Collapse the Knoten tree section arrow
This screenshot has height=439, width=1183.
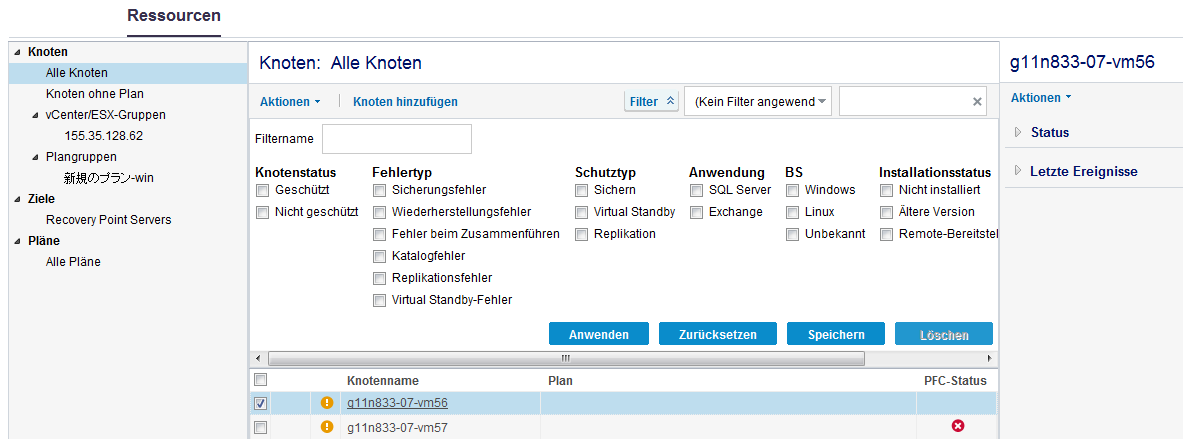(x=16, y=51)
